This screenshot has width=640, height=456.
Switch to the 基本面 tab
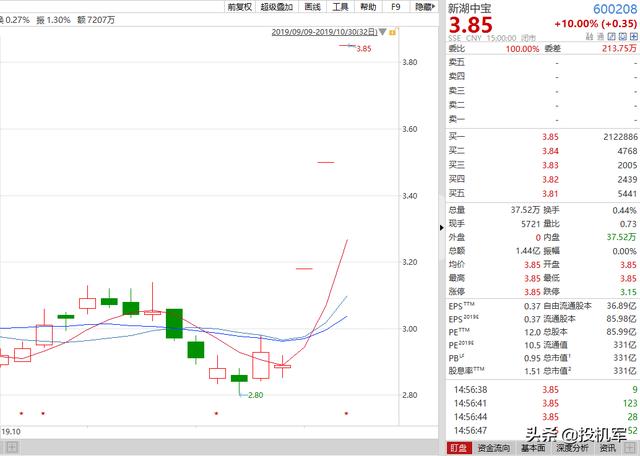click(x=533, y=448)
